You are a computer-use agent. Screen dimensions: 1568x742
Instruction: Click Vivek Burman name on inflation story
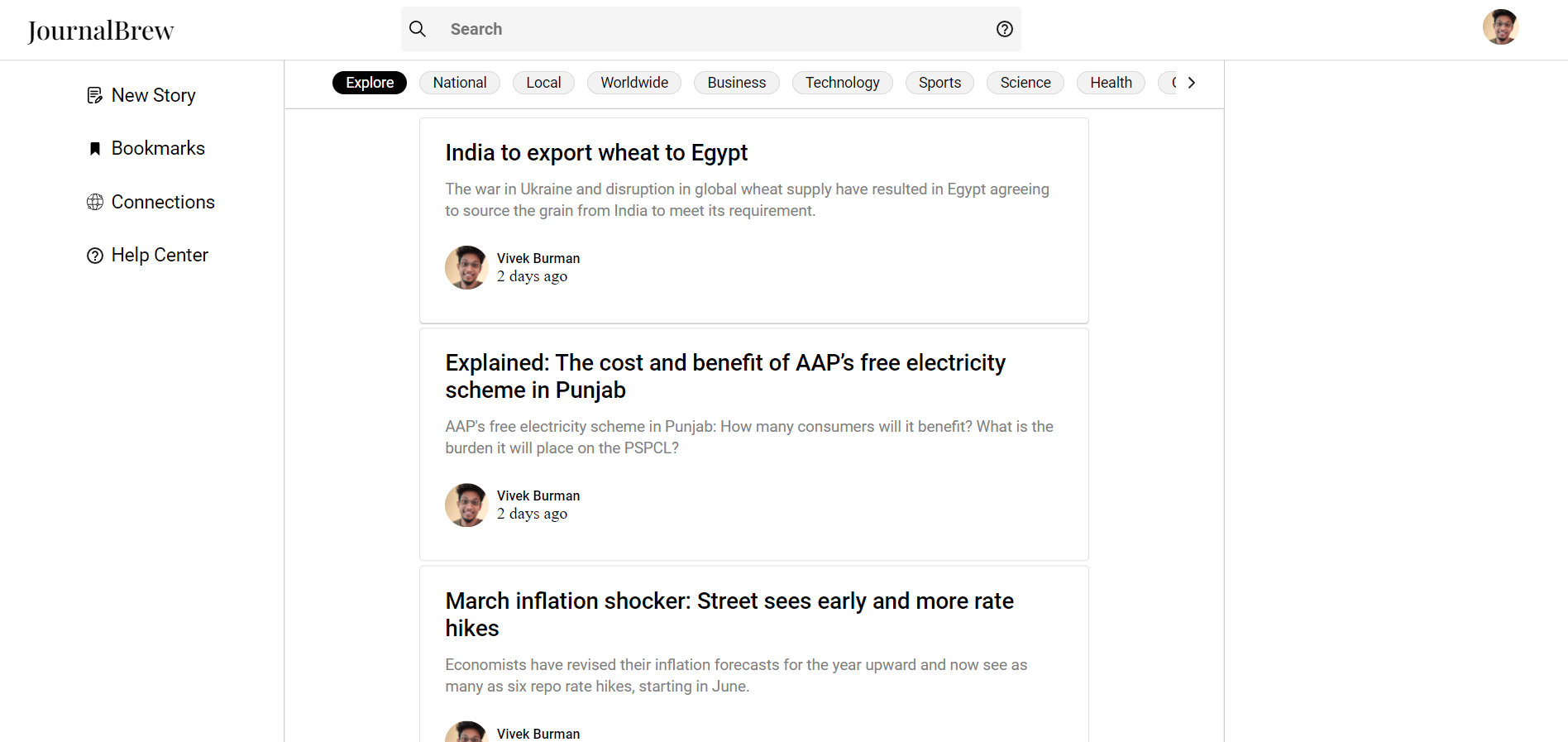click(538, 734)
